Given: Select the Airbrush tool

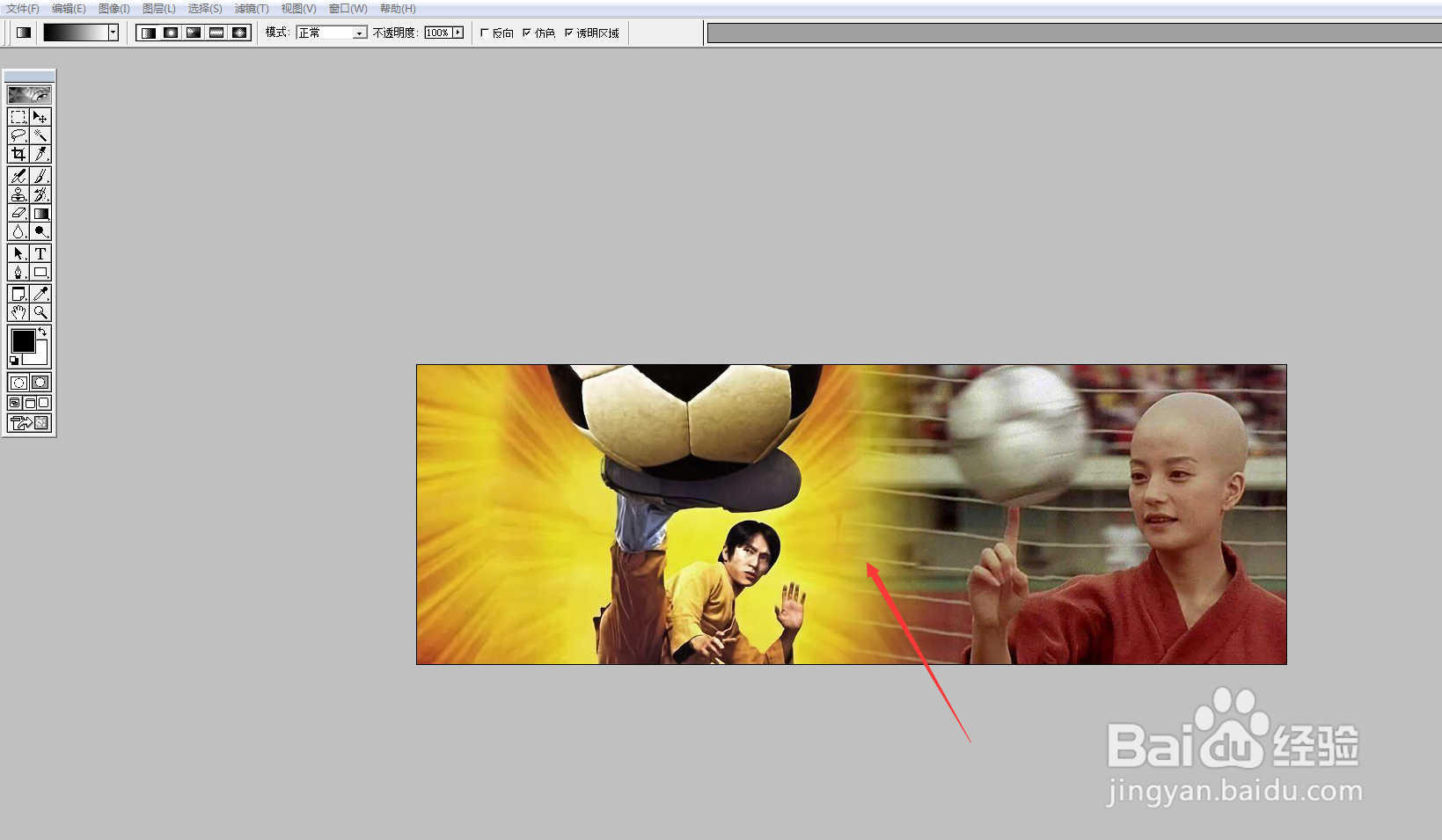Looking at the screenshot, I should coord(18,176).
